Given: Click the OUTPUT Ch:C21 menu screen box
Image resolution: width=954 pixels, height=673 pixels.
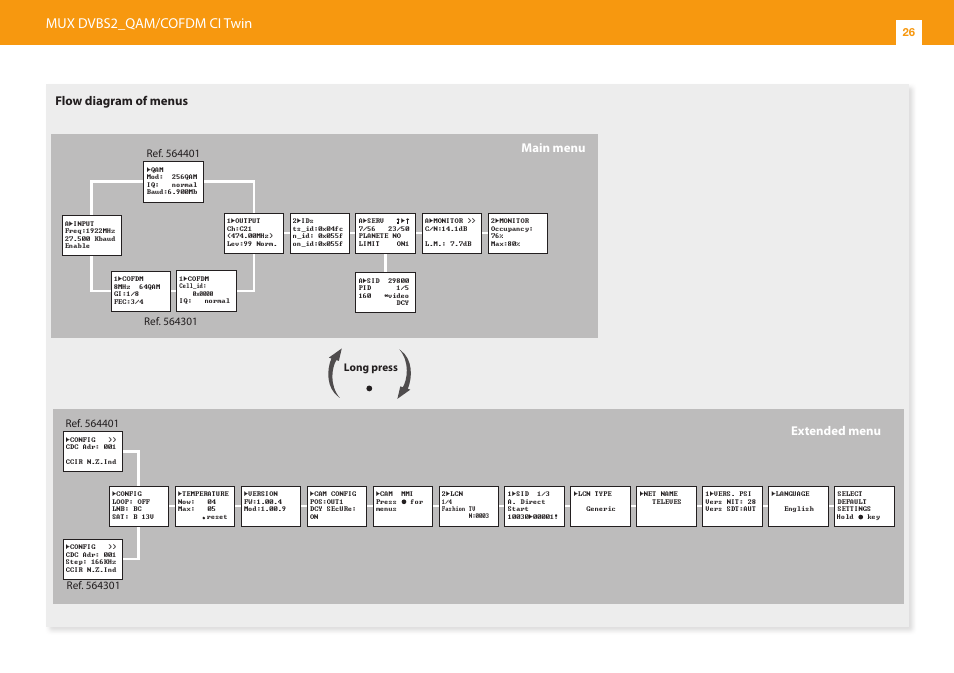Looking at the screenshot, I should coord(253,233).
